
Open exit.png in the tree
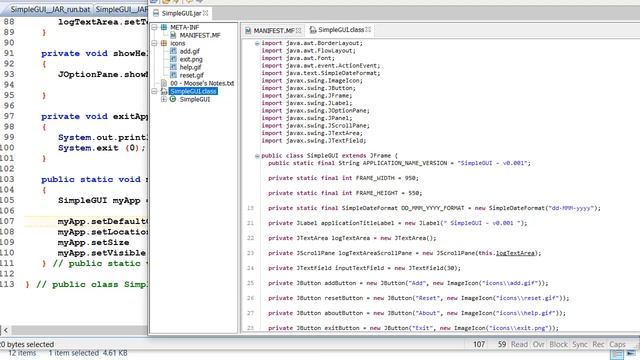pyautogui.click(x=191, y=60)
